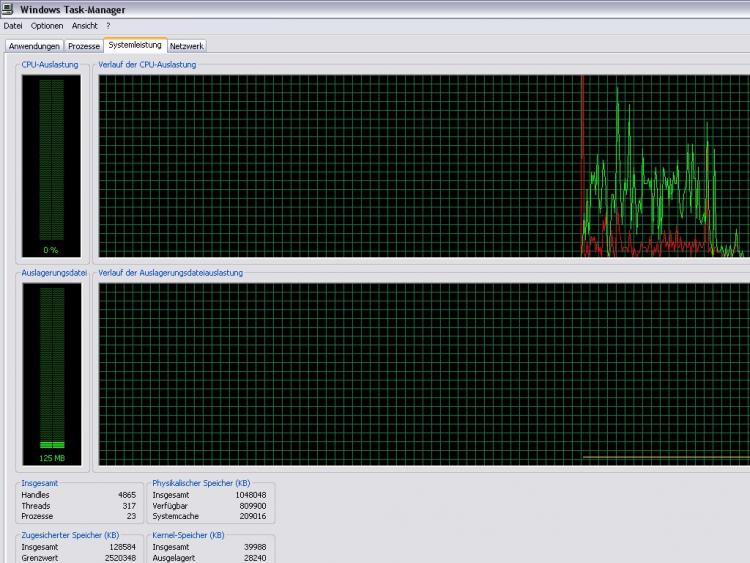
Task: Click the Ausgelagert value 28240
Action: 255,558
